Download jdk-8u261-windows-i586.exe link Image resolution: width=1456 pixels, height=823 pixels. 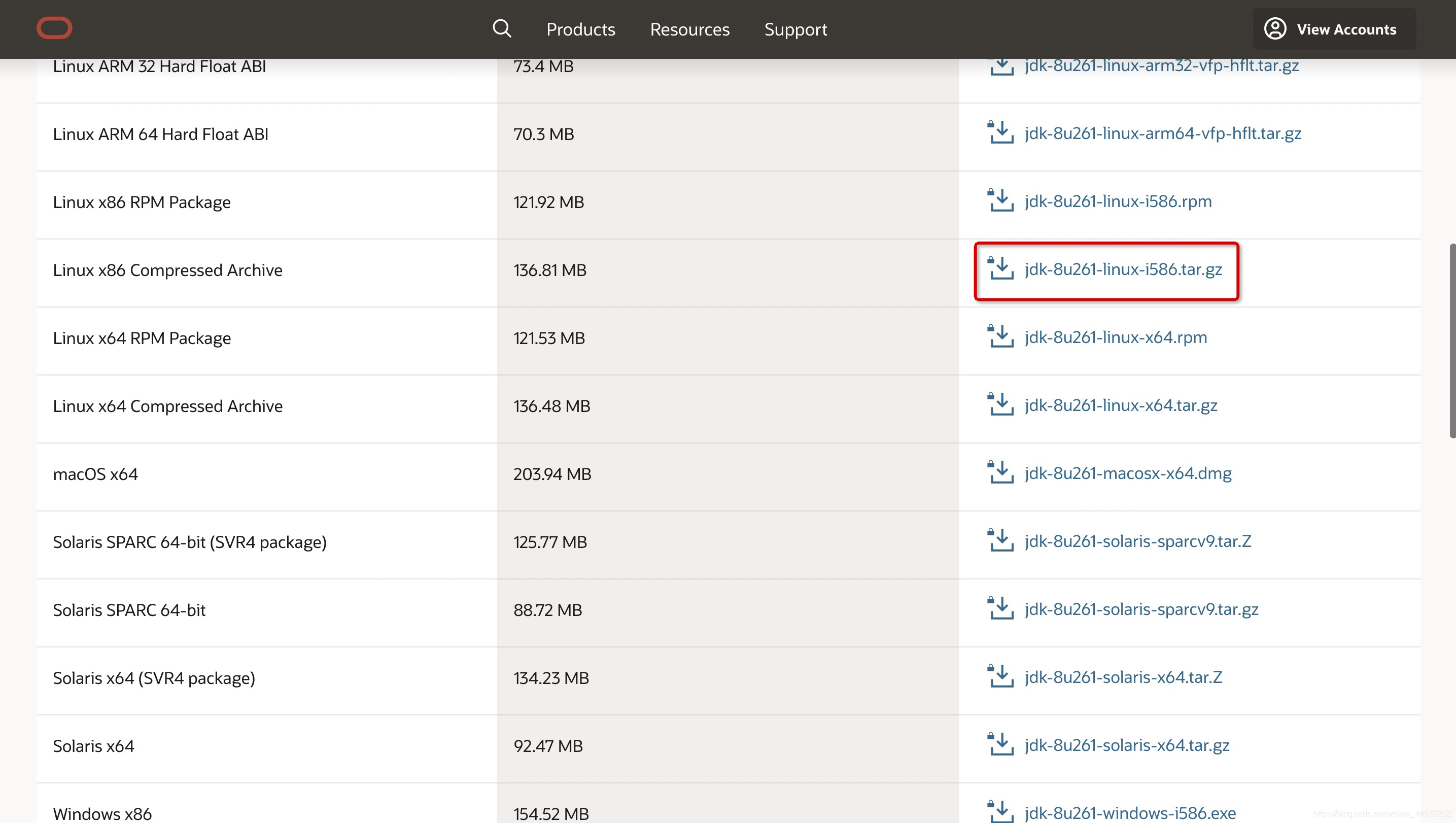(x=1130, y=813)
